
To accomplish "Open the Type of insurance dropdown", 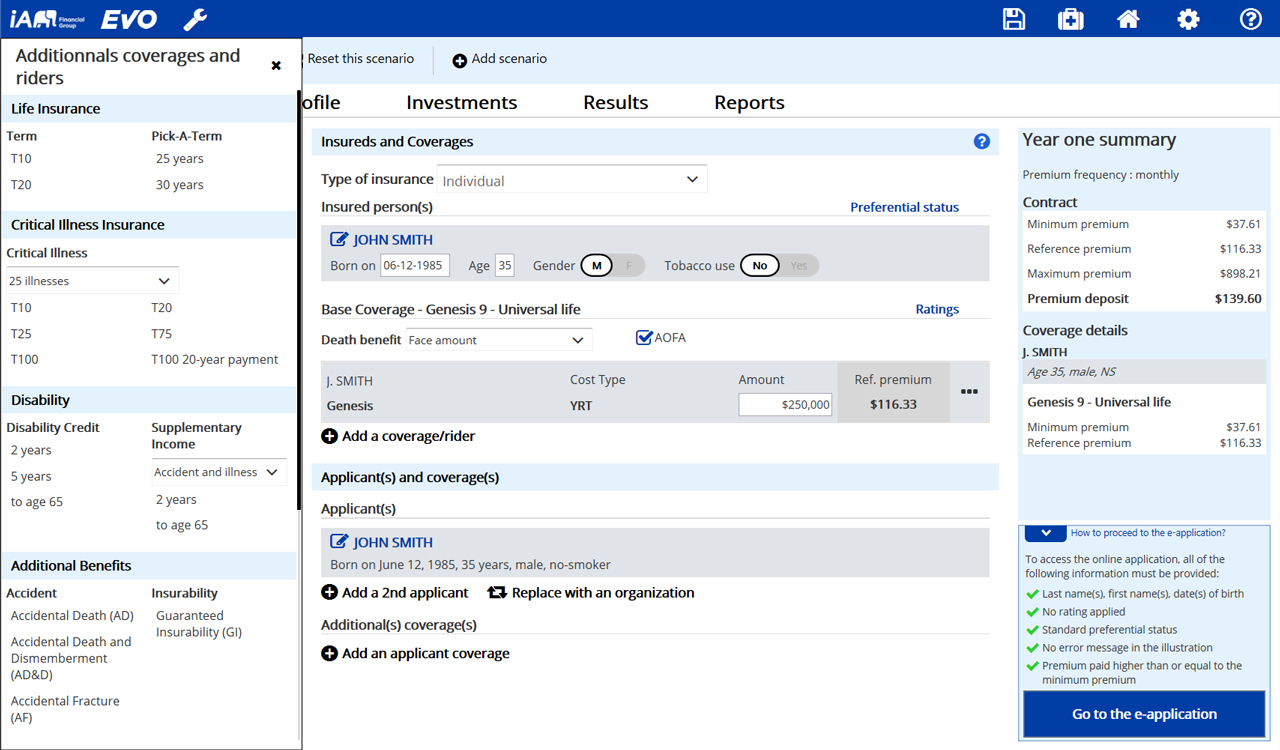I will (571, 180).
